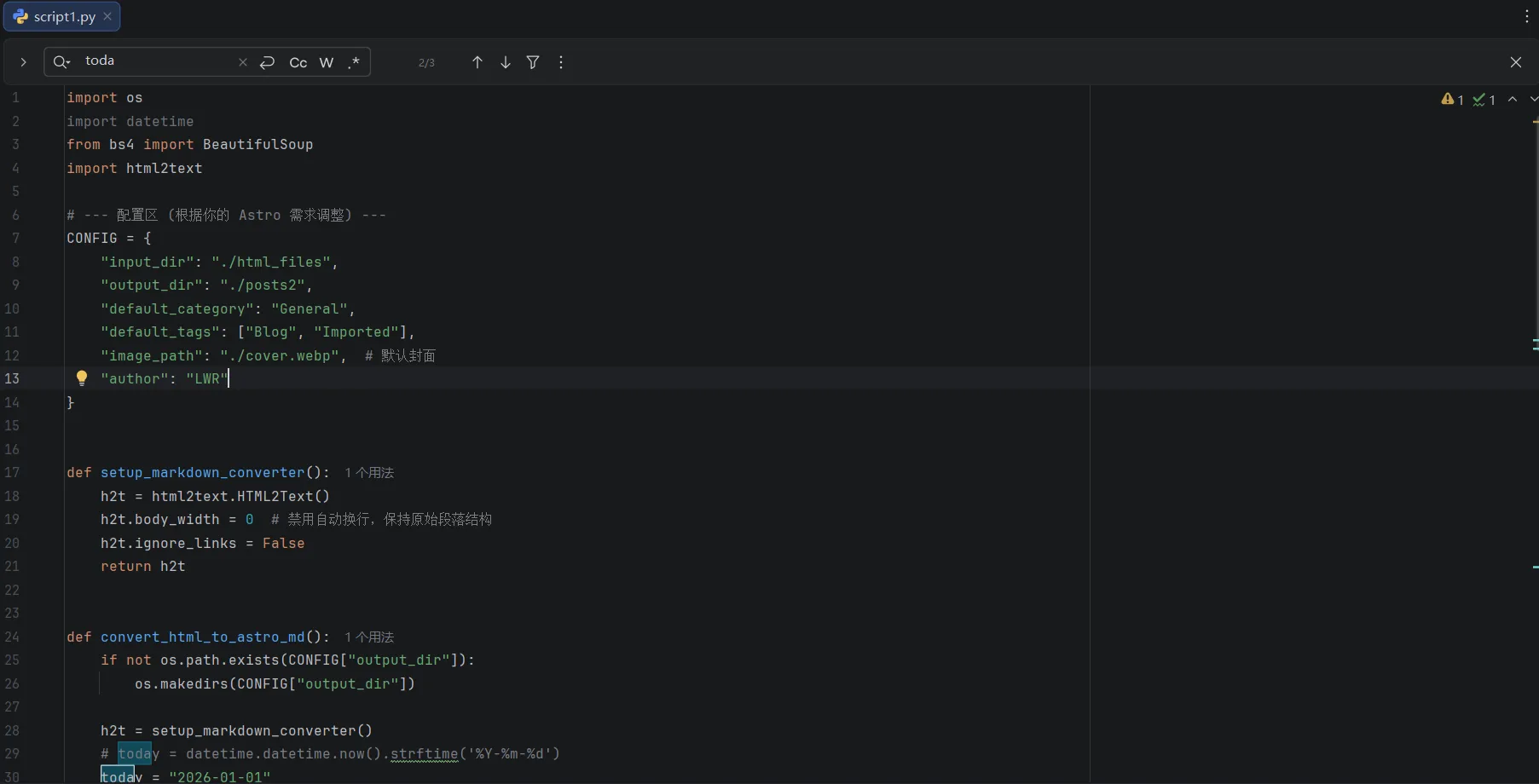Toggle whole Words (W) search option

tap(327, 62)
